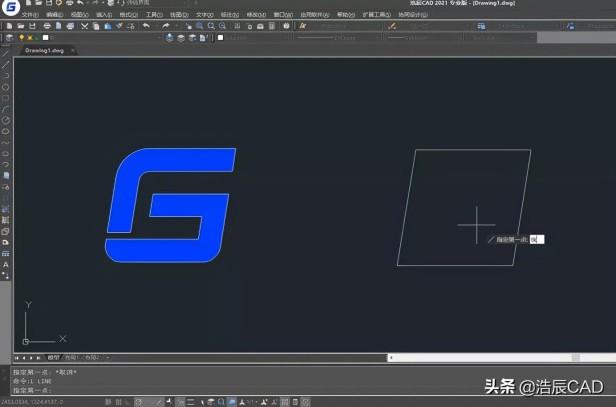Click the Match Properties brush icon

pos(119,26)
